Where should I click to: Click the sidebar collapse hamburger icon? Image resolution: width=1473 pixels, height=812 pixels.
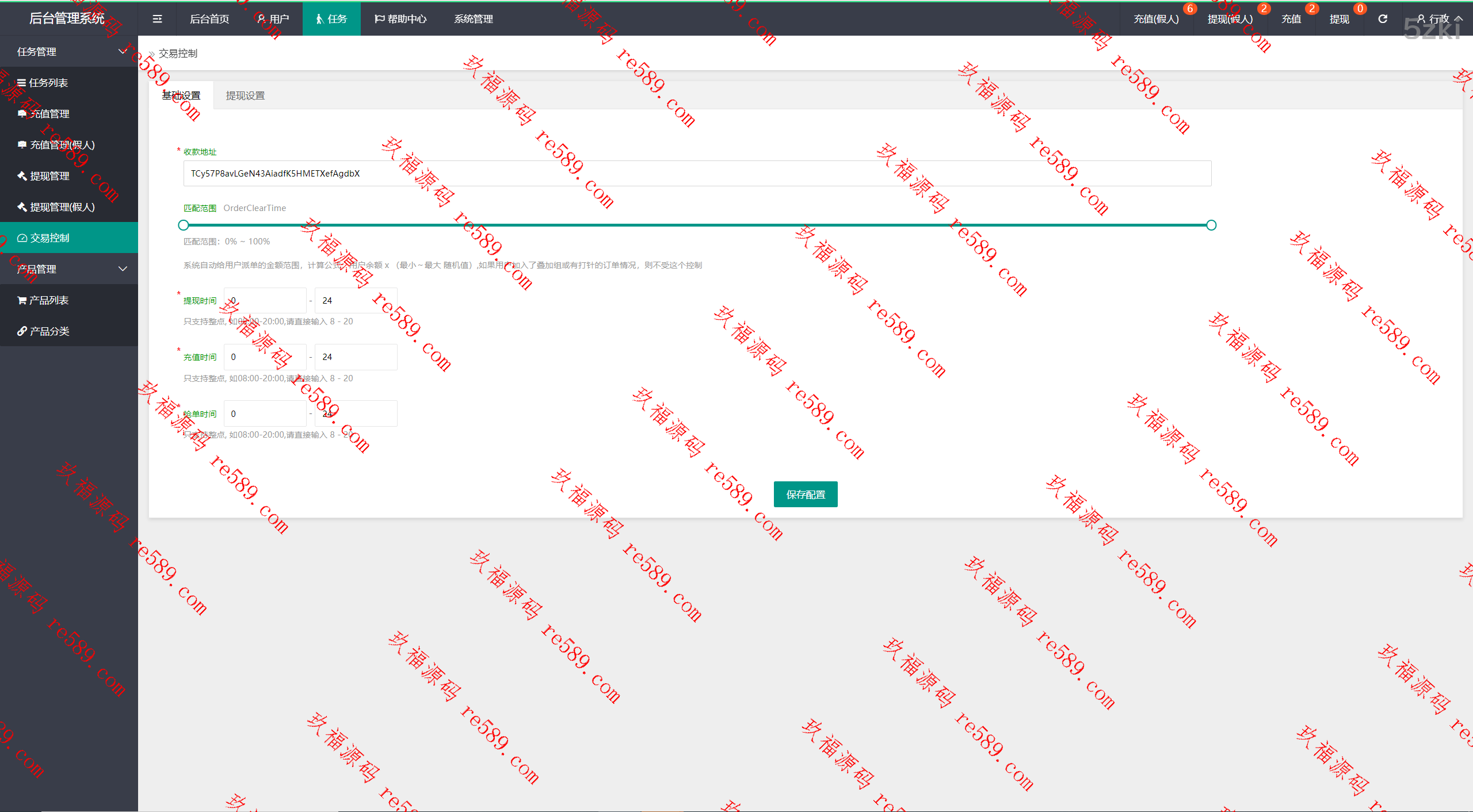click(x=157, y=19)
